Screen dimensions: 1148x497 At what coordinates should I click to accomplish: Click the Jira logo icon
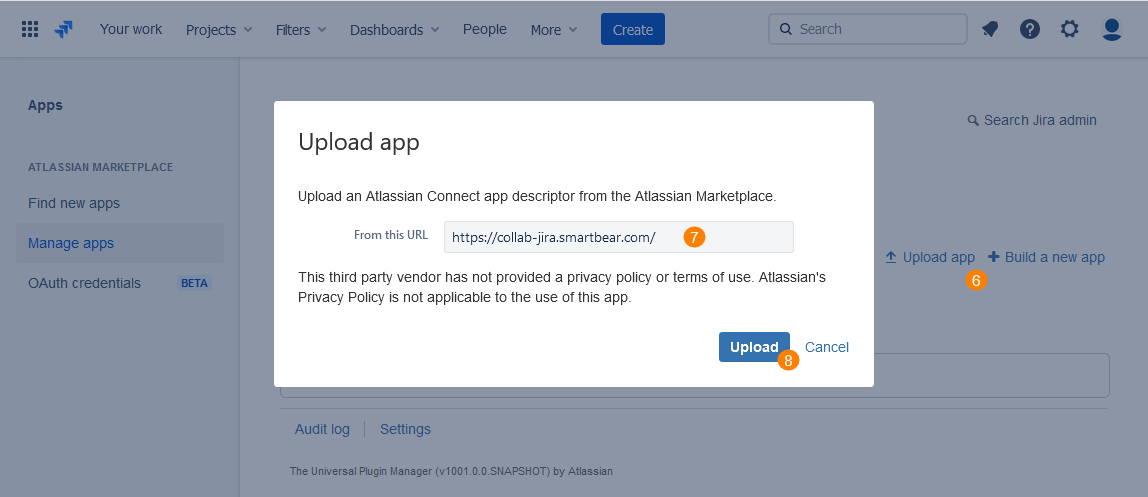pos(64,29)
